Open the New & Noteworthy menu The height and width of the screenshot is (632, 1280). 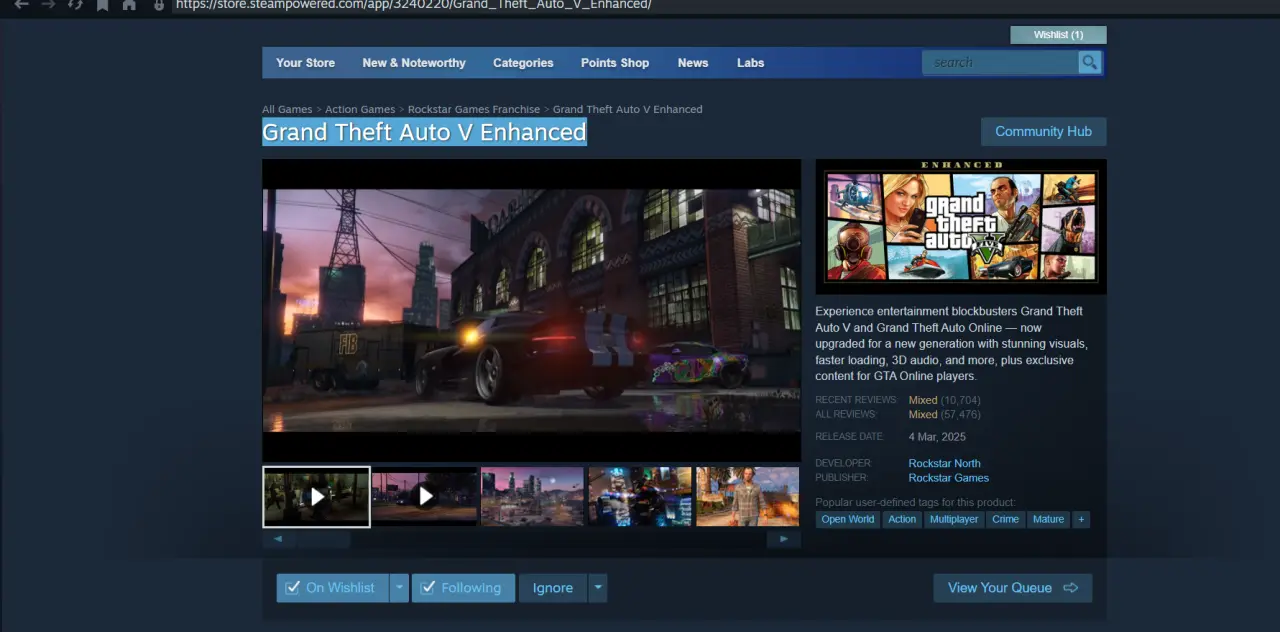(414, 62)
